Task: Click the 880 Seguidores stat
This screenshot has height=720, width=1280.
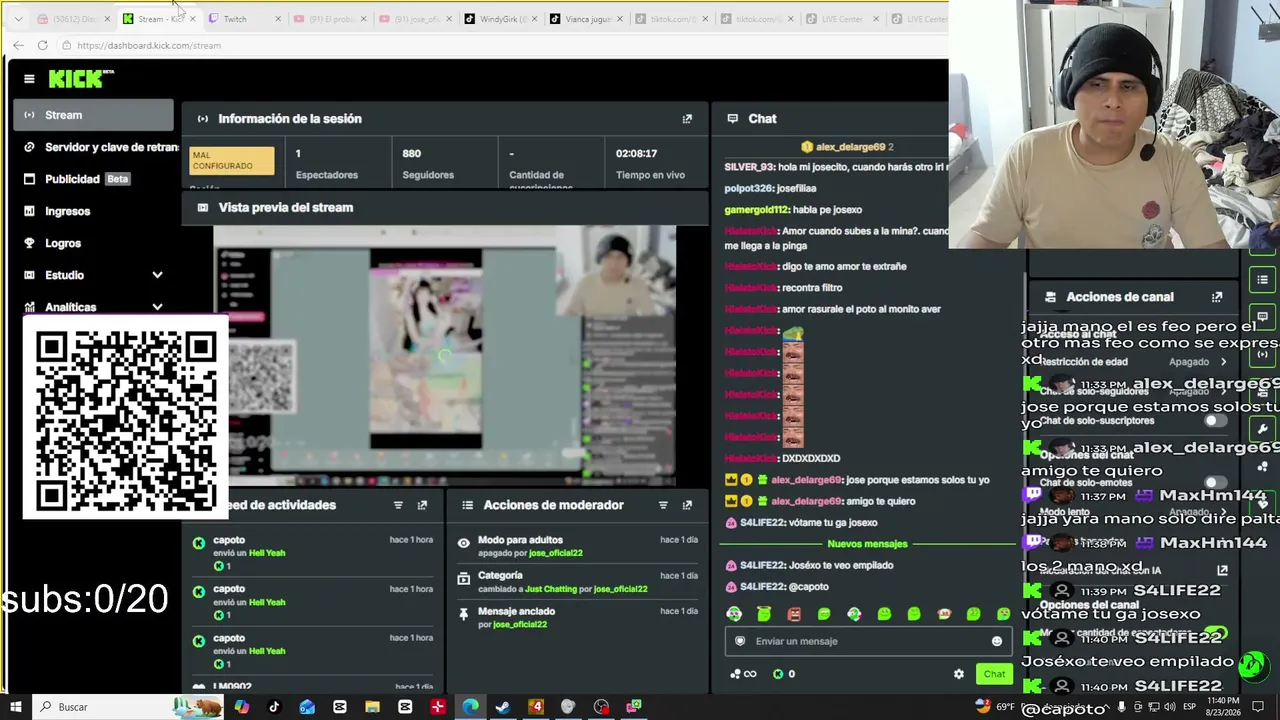Action: (428, 164)
